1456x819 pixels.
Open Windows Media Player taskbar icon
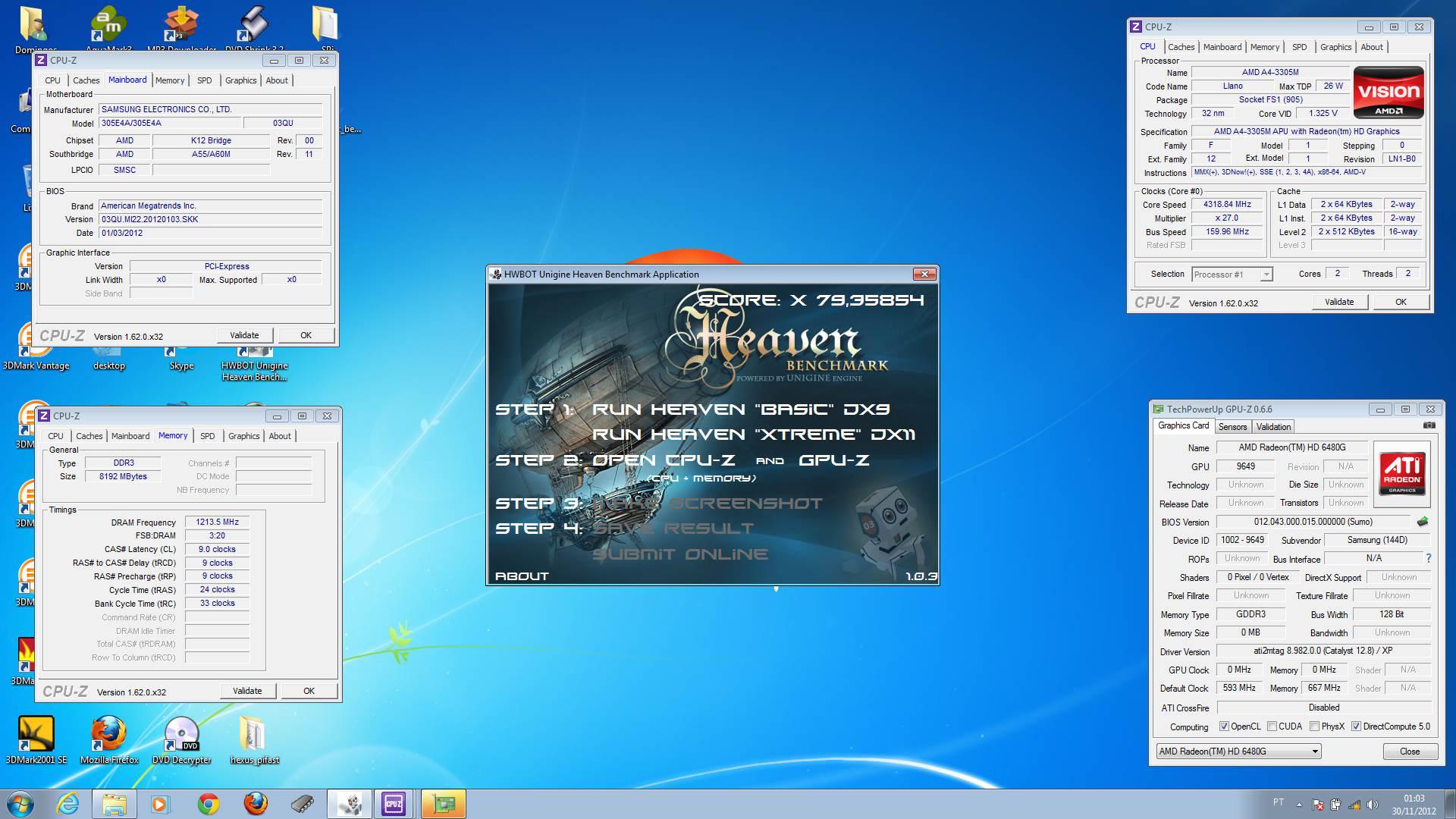click(x=161, y=804)
